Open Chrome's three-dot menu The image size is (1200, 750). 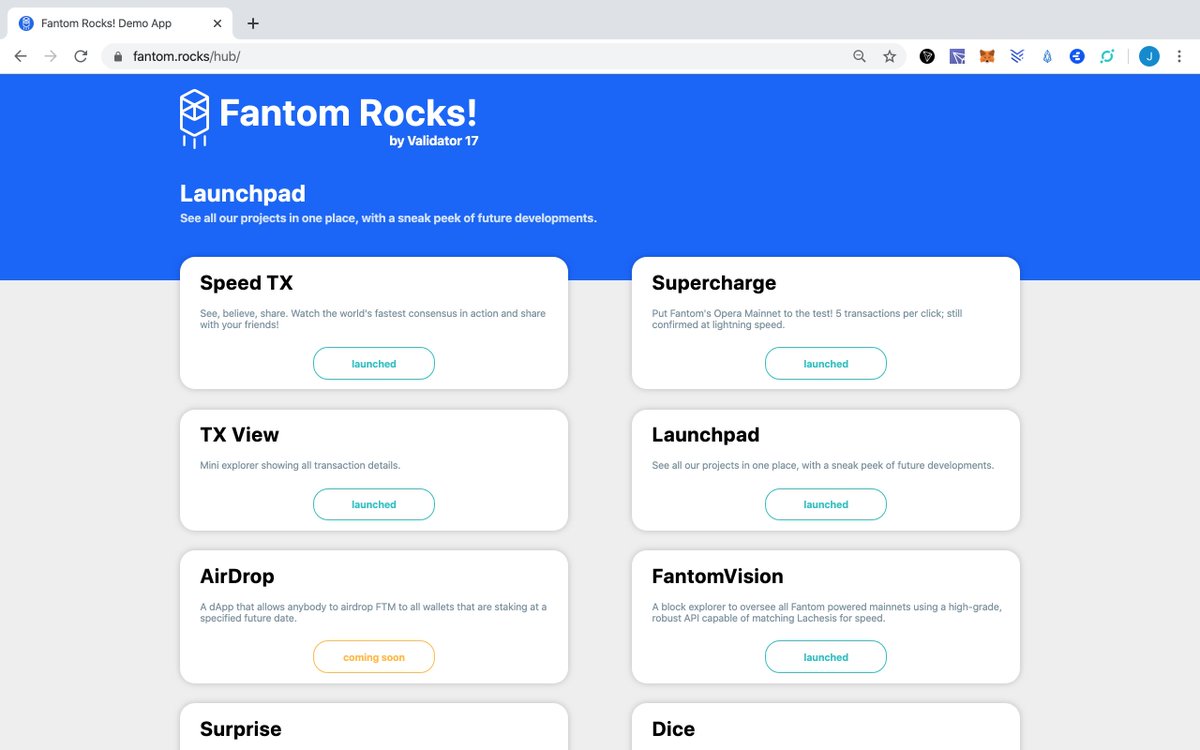click(1179, 57)
